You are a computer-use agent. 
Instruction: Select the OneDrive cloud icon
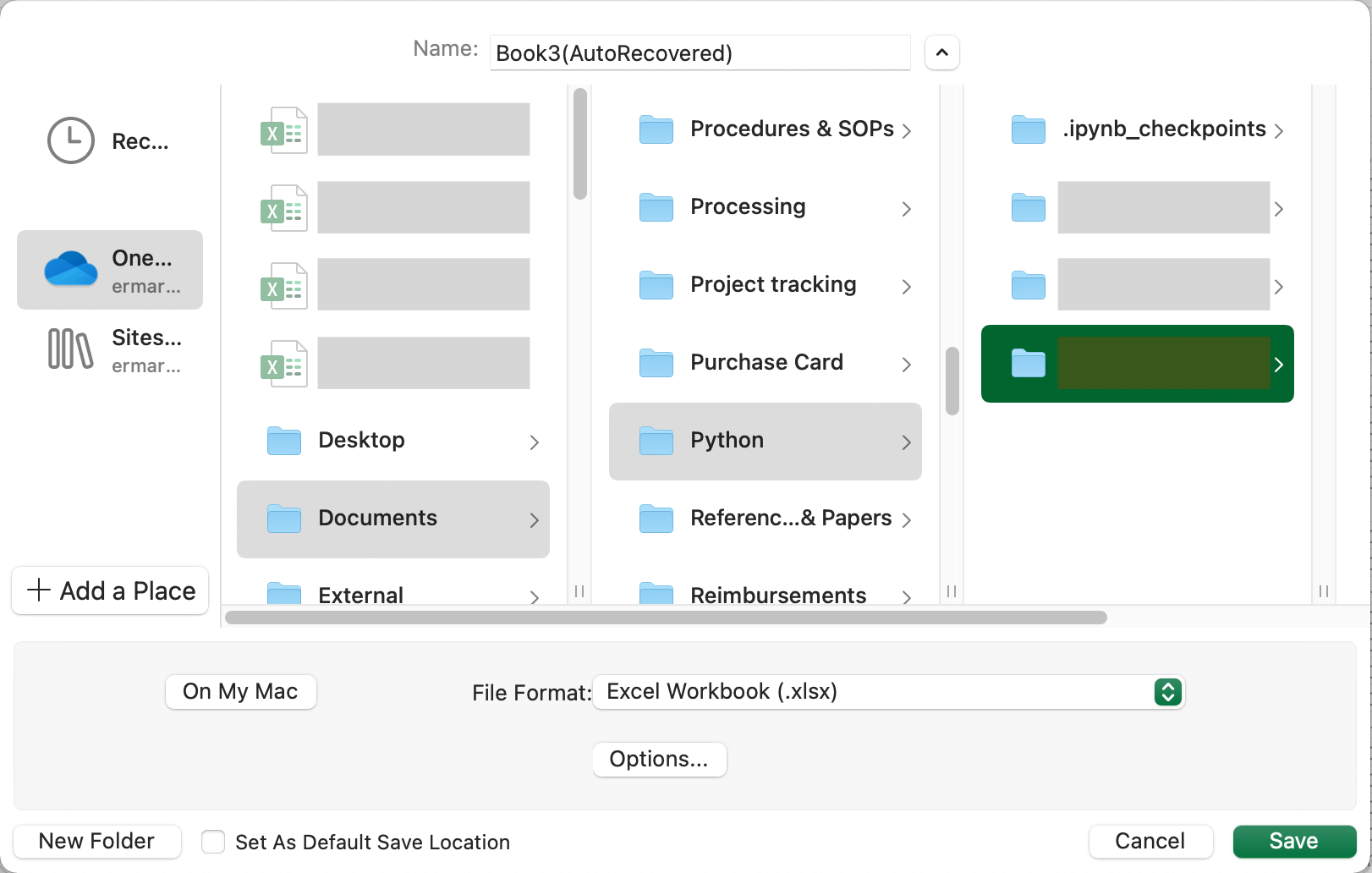click(71, 270)
